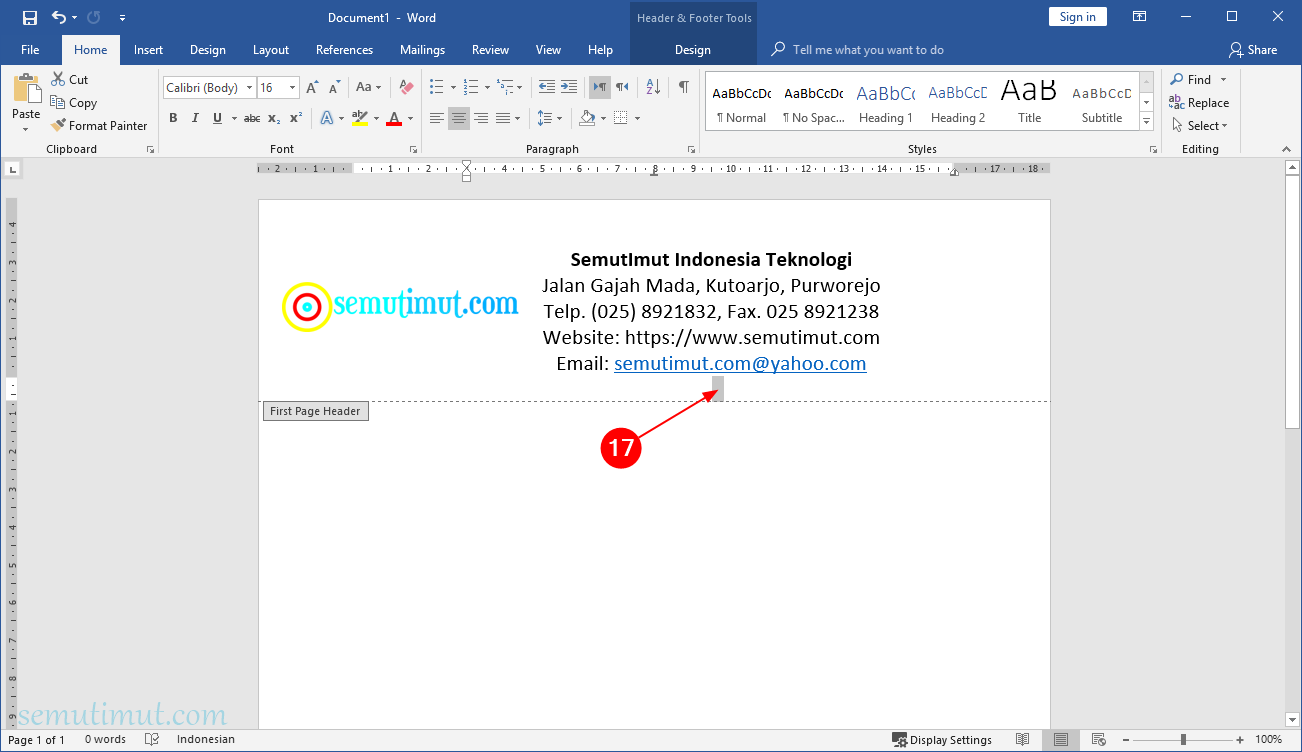Increase font size with Grow Font

(312, 88)
